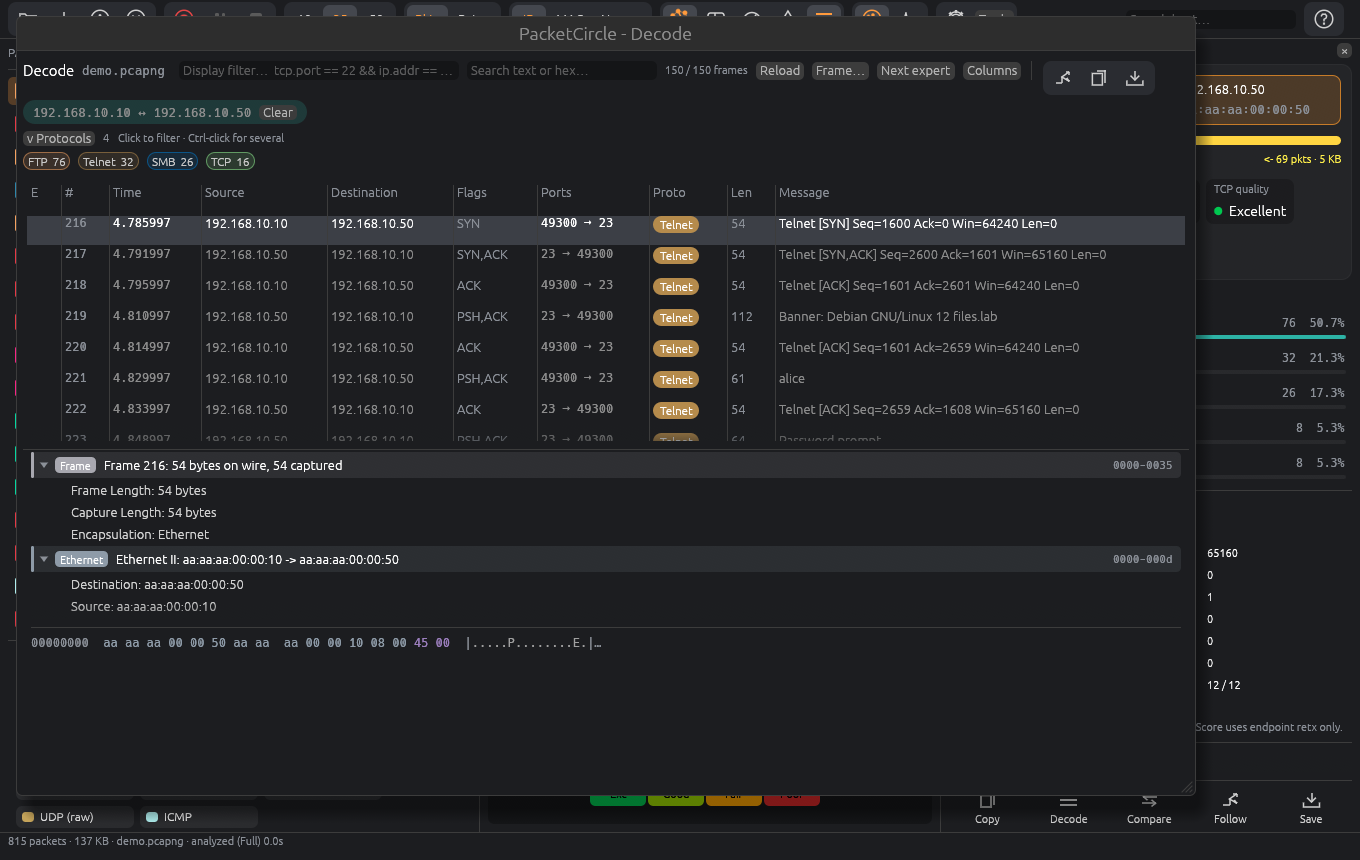Sort packets by the Proto column header

click(669, 192)
